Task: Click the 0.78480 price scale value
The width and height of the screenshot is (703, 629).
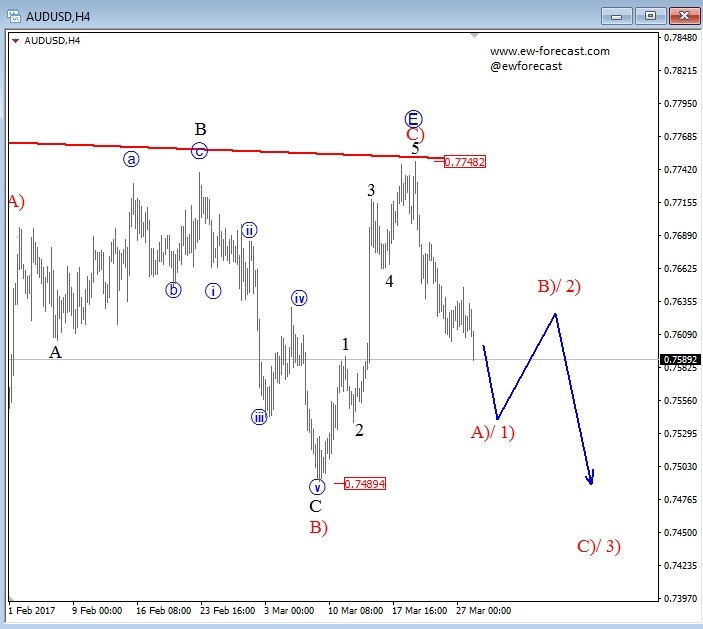Action: point(681,38)
